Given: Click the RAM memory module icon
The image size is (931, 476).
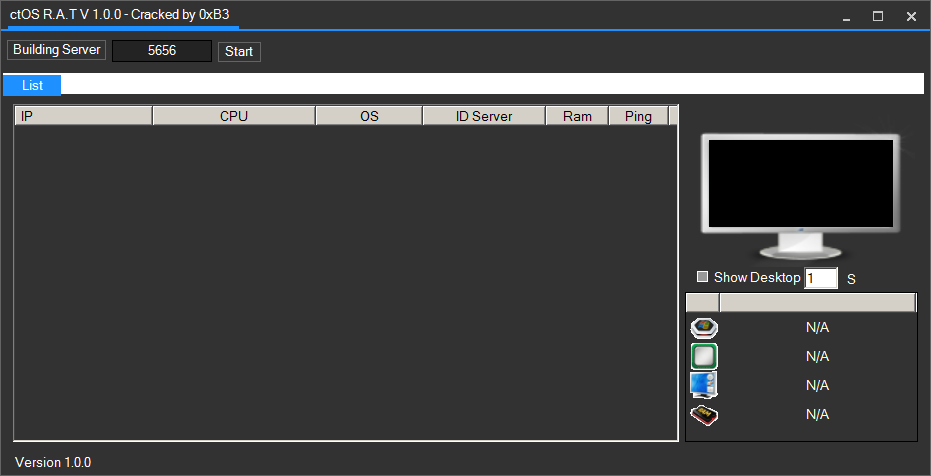Looking at the screenshot, I should point(704,414).
